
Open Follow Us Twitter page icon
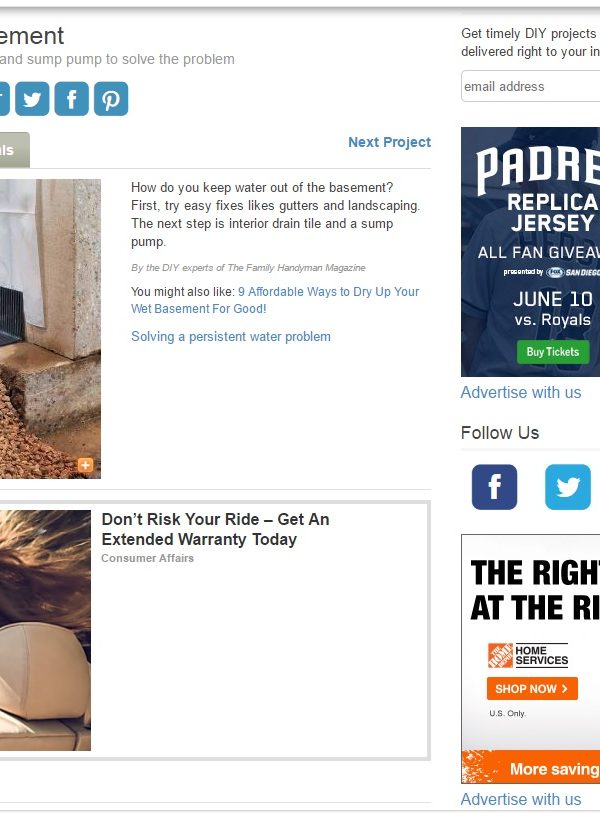pyautogui.click(x=568, y=487)
